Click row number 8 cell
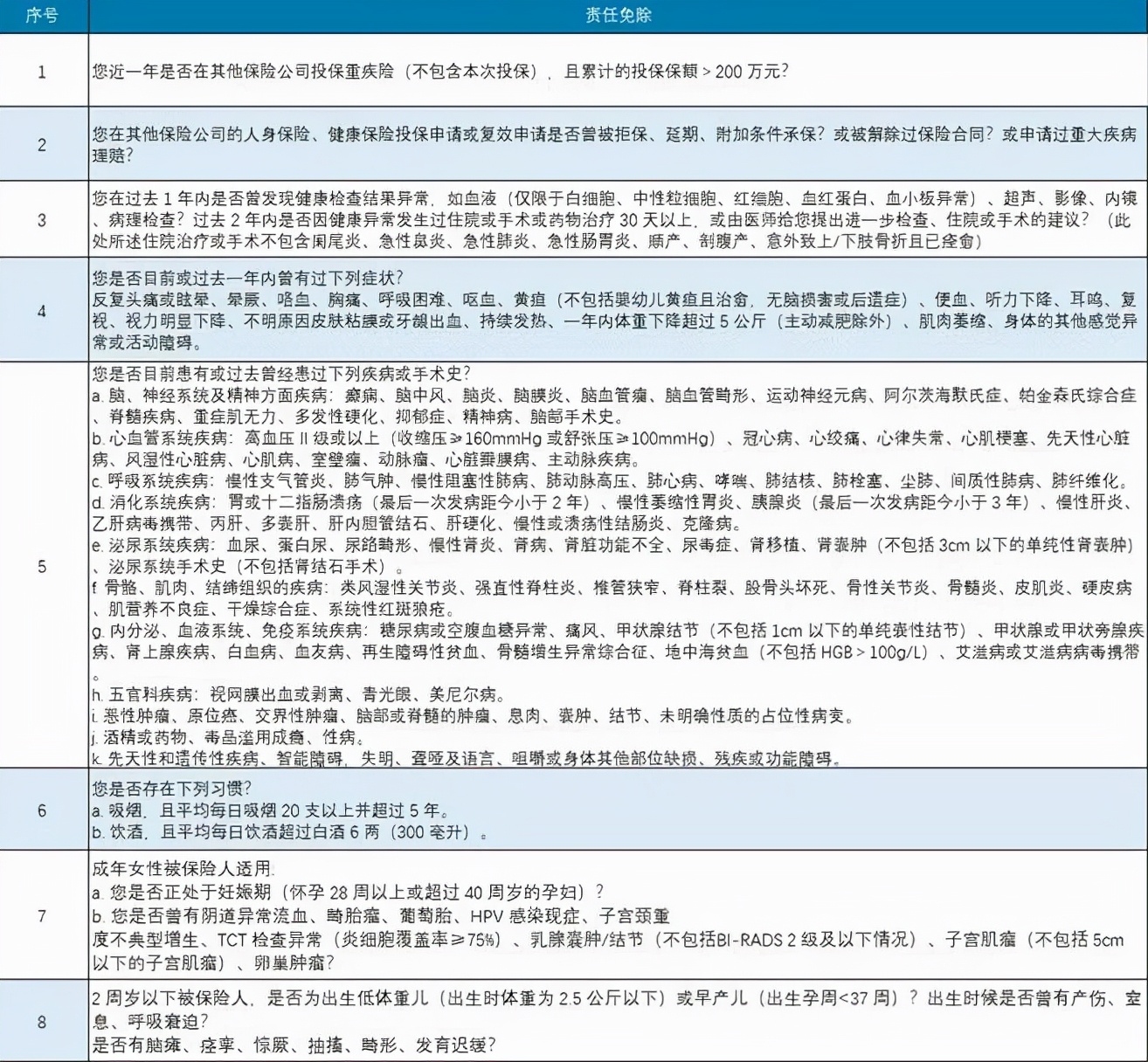 tap(42, 1021)
